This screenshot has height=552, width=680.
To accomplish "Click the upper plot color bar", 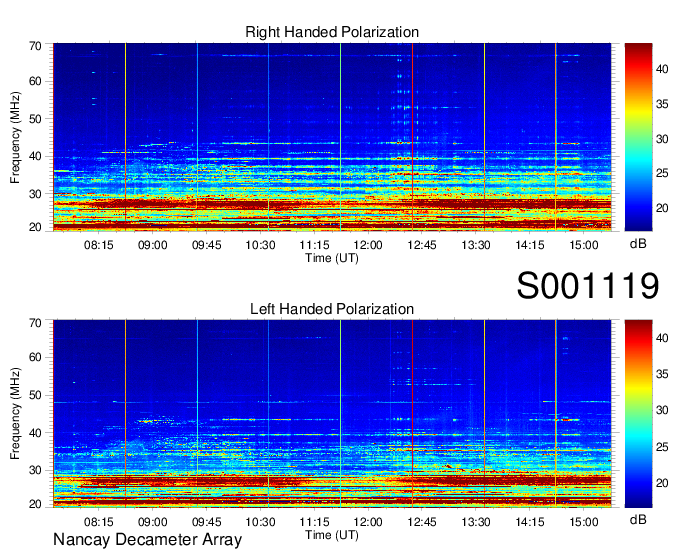I will pos(638,137).
